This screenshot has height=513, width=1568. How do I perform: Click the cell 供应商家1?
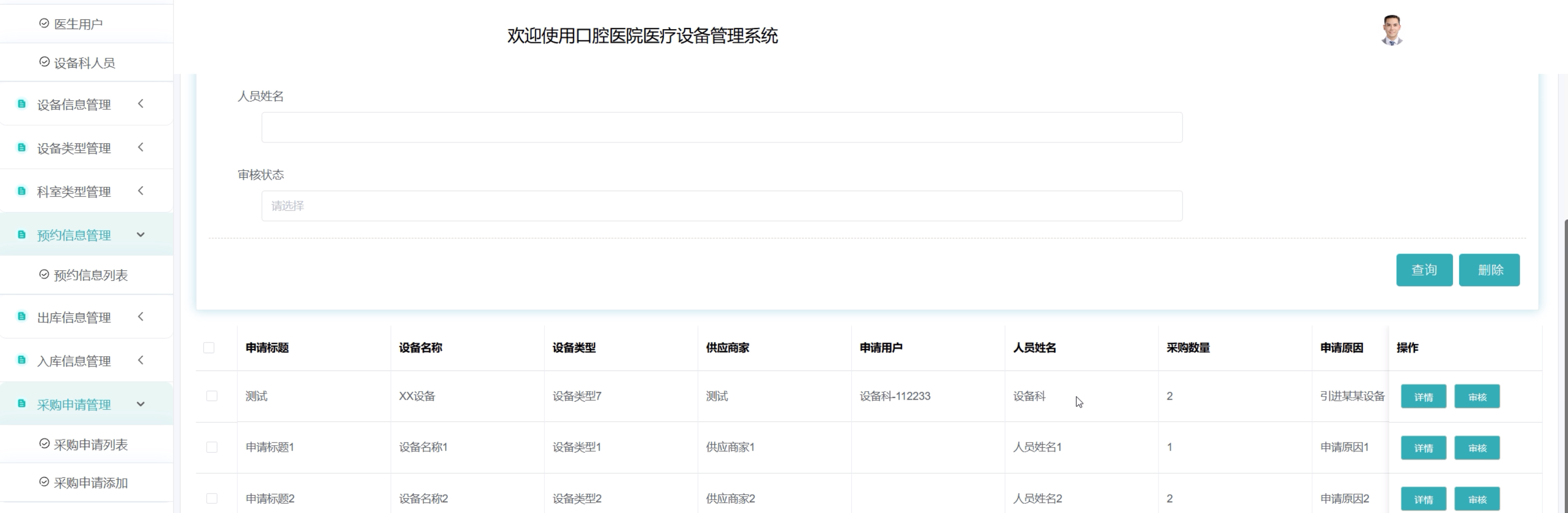click(730, 447)
